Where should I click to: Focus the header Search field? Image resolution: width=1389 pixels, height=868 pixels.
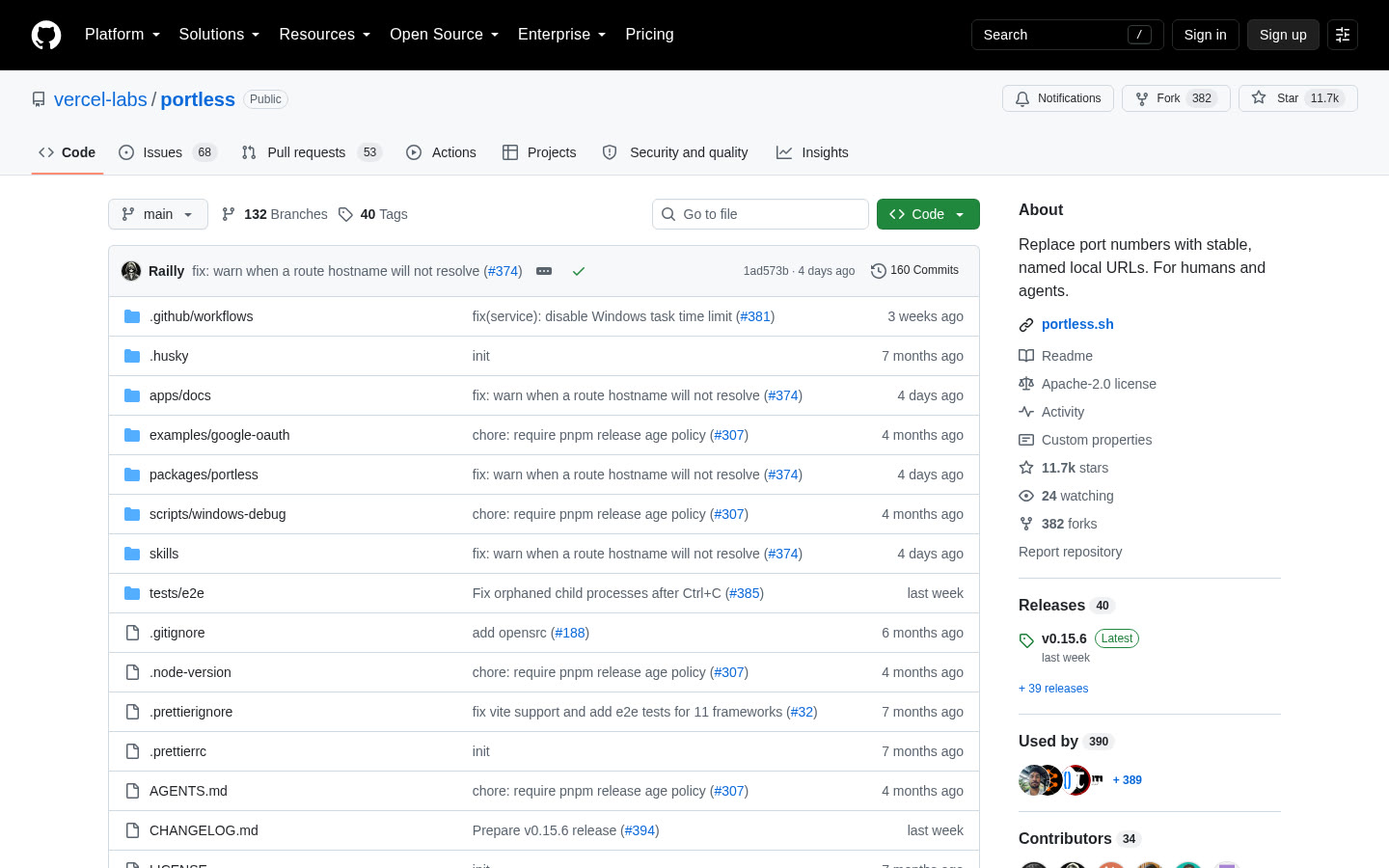click(x=1067, y=35)
